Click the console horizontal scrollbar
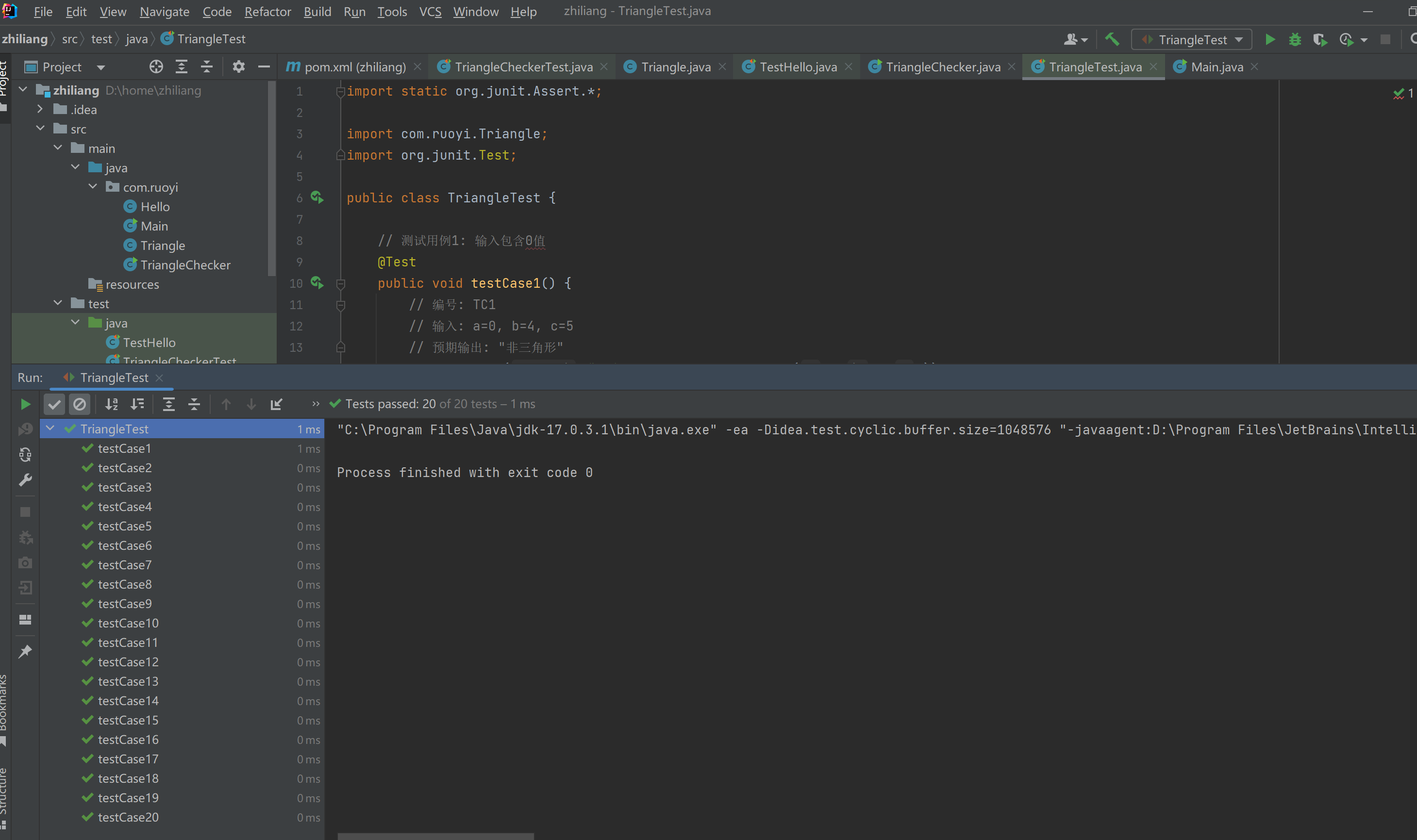 point(435,836)
